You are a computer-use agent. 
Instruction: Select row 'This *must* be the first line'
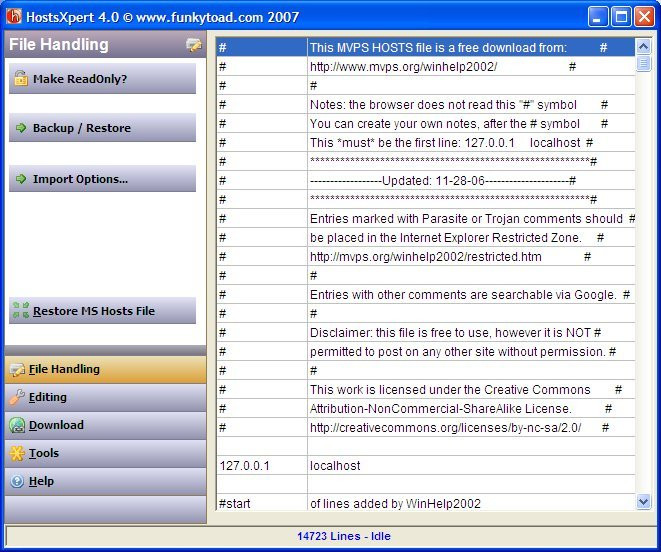point(426,143)
